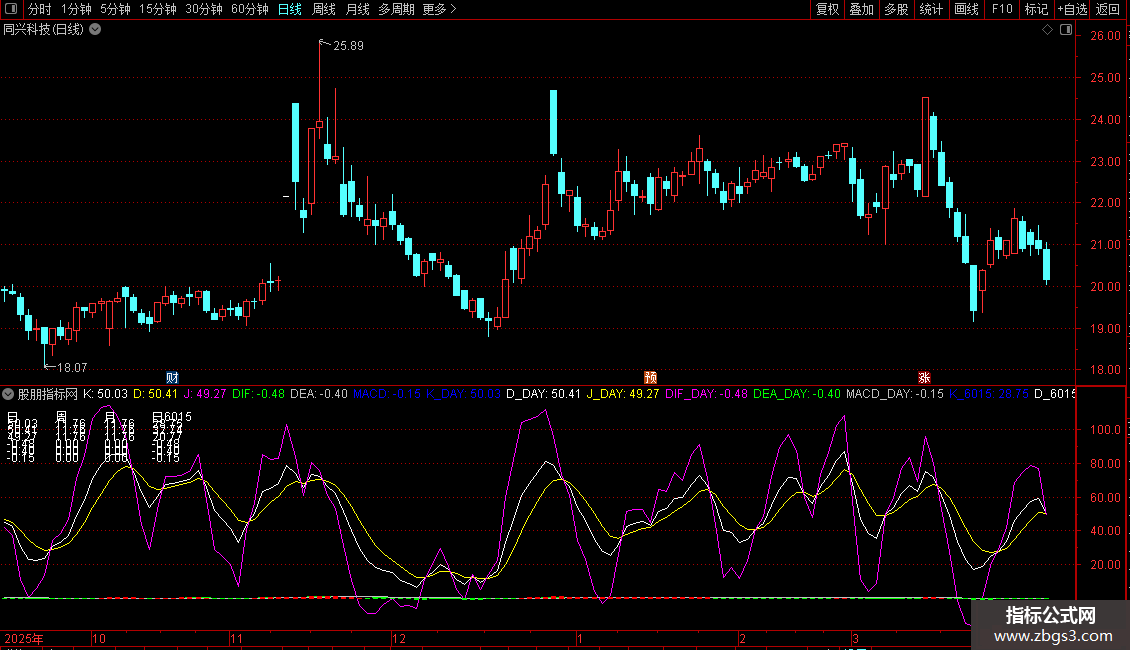The width and height of the screenshot is (1130, 650).
Task: Click the red 涨 marker on the chart
Action: coord(924,378)
